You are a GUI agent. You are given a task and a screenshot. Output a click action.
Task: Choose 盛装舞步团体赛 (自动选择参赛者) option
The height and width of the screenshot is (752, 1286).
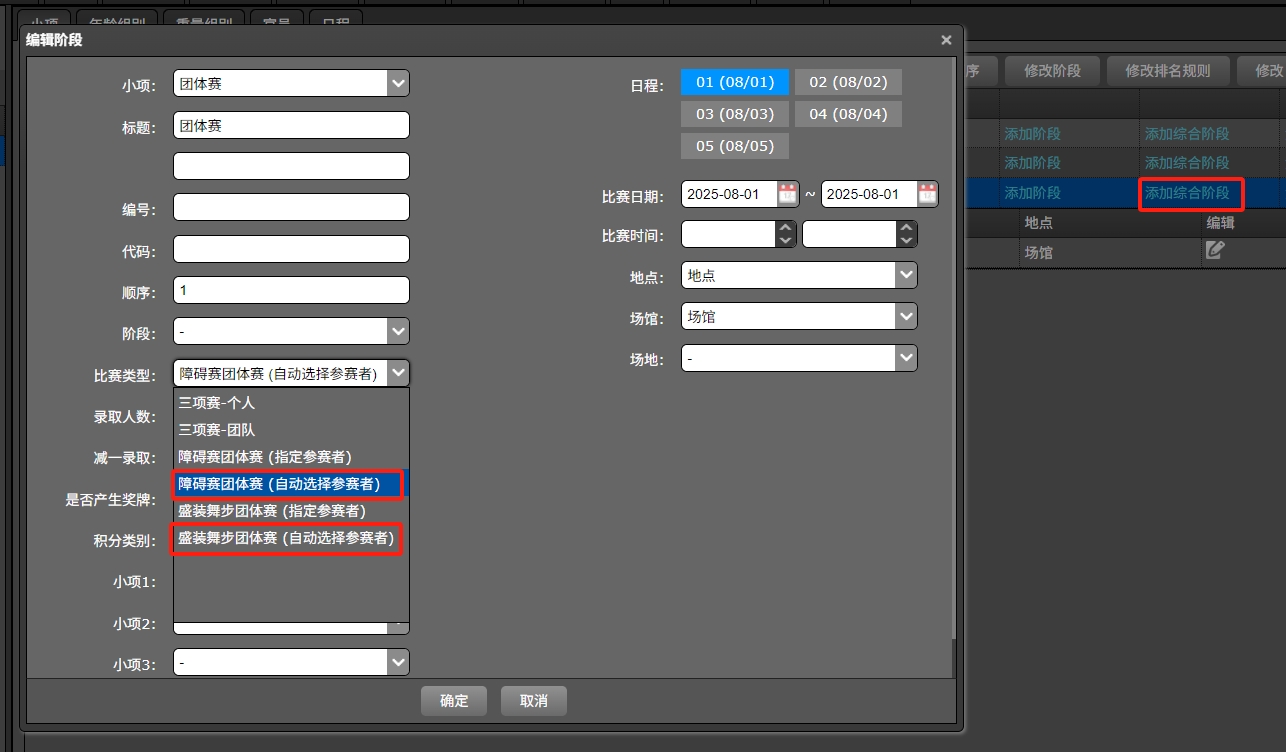(286, 538)
